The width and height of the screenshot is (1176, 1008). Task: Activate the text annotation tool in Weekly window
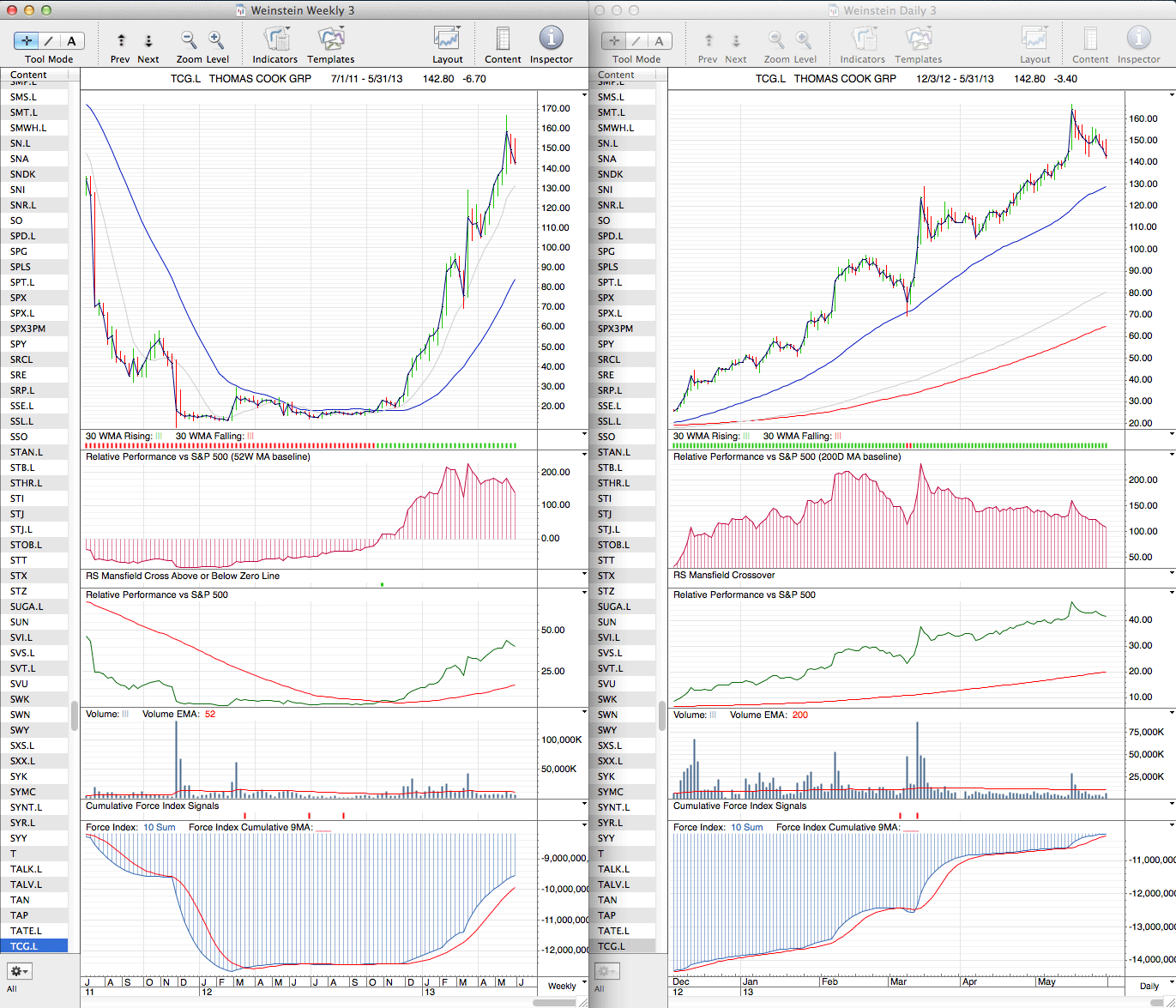(71, 40)
